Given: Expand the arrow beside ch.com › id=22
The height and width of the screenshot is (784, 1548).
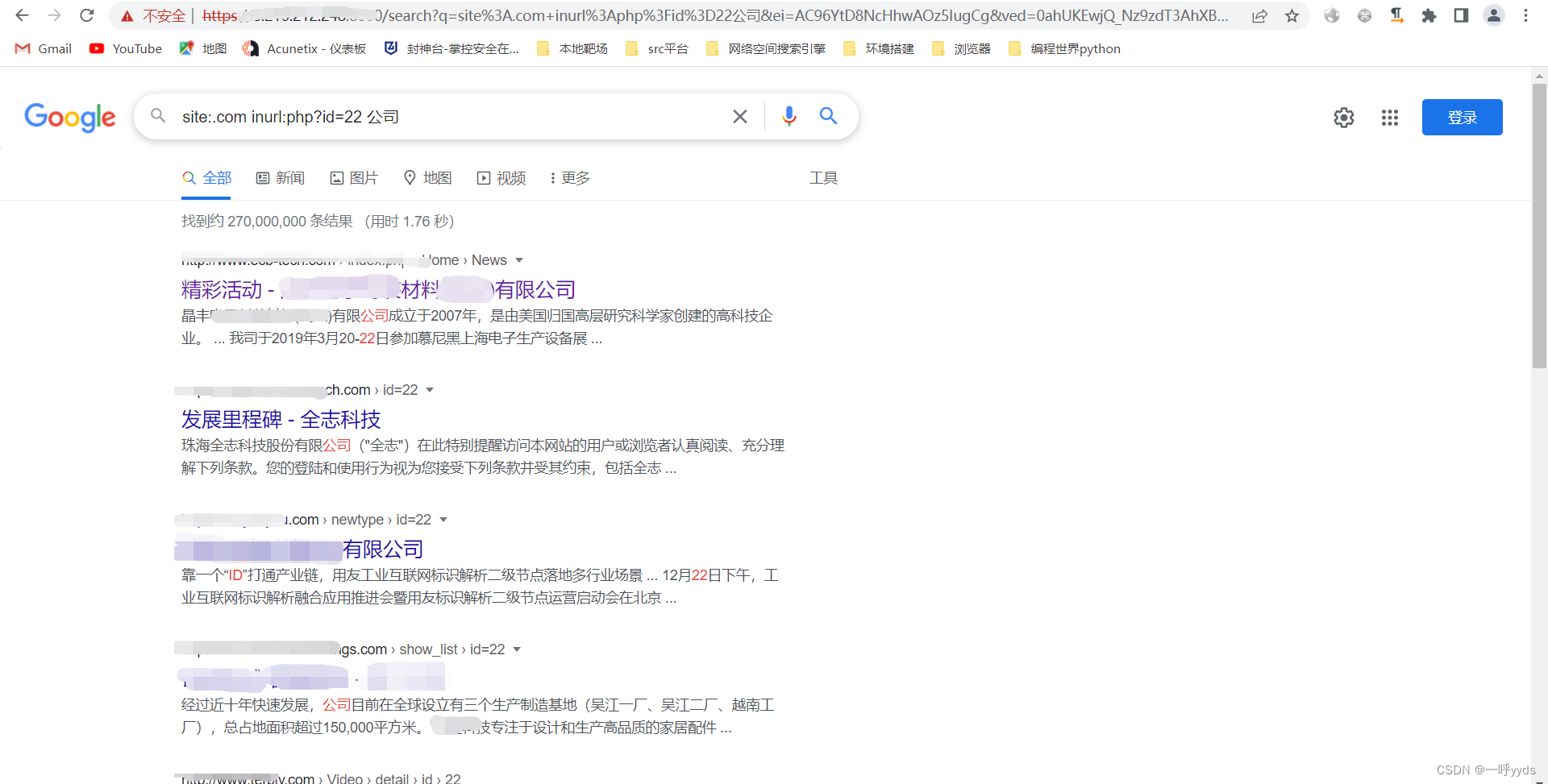Looking at the screenshot, I should [x=430, y=390].
